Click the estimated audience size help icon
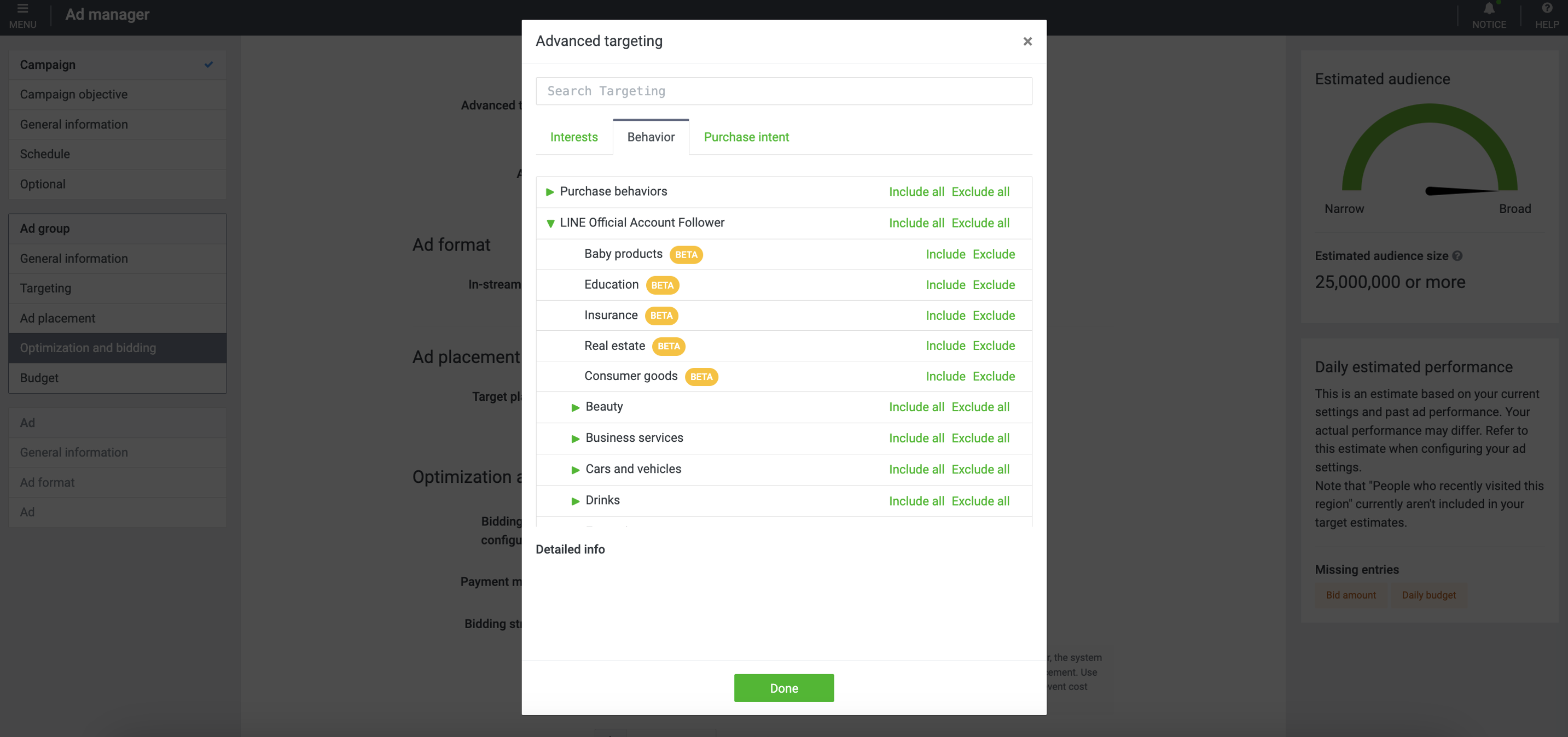This screenshot has width=1568, height=737. (1457, 256)
